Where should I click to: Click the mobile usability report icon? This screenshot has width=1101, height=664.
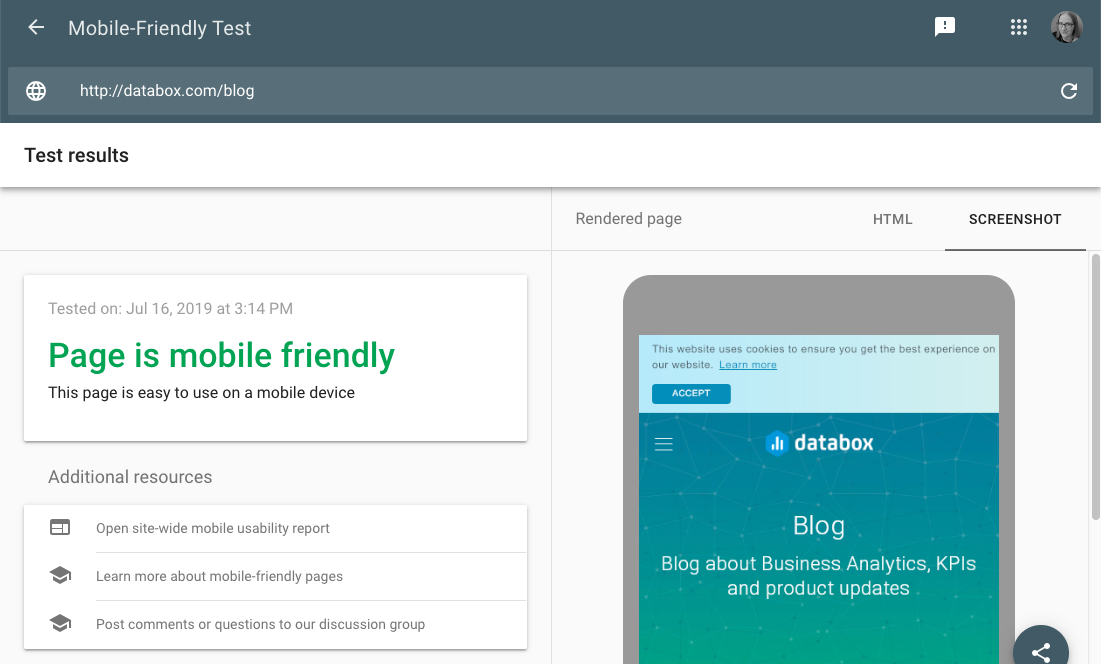coord(60,527)
